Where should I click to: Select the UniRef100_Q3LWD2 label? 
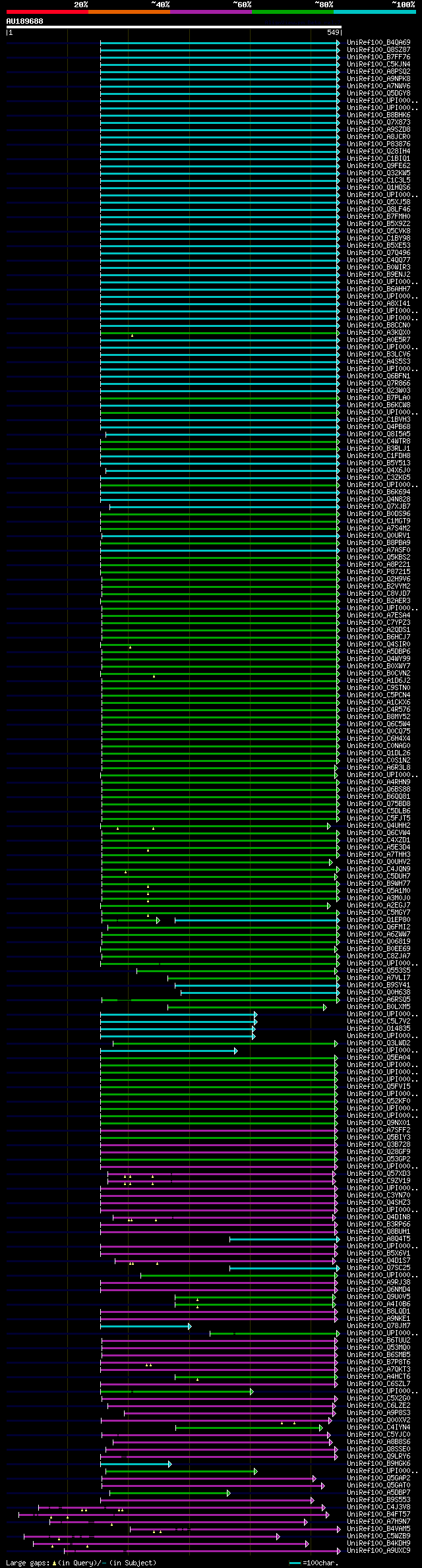pyautogui.click(x=378, y=1043)
